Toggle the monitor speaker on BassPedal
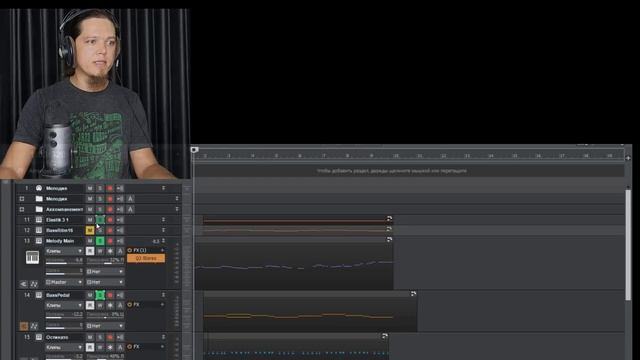This screenshot has height=360, width=640. pos(120,295)
